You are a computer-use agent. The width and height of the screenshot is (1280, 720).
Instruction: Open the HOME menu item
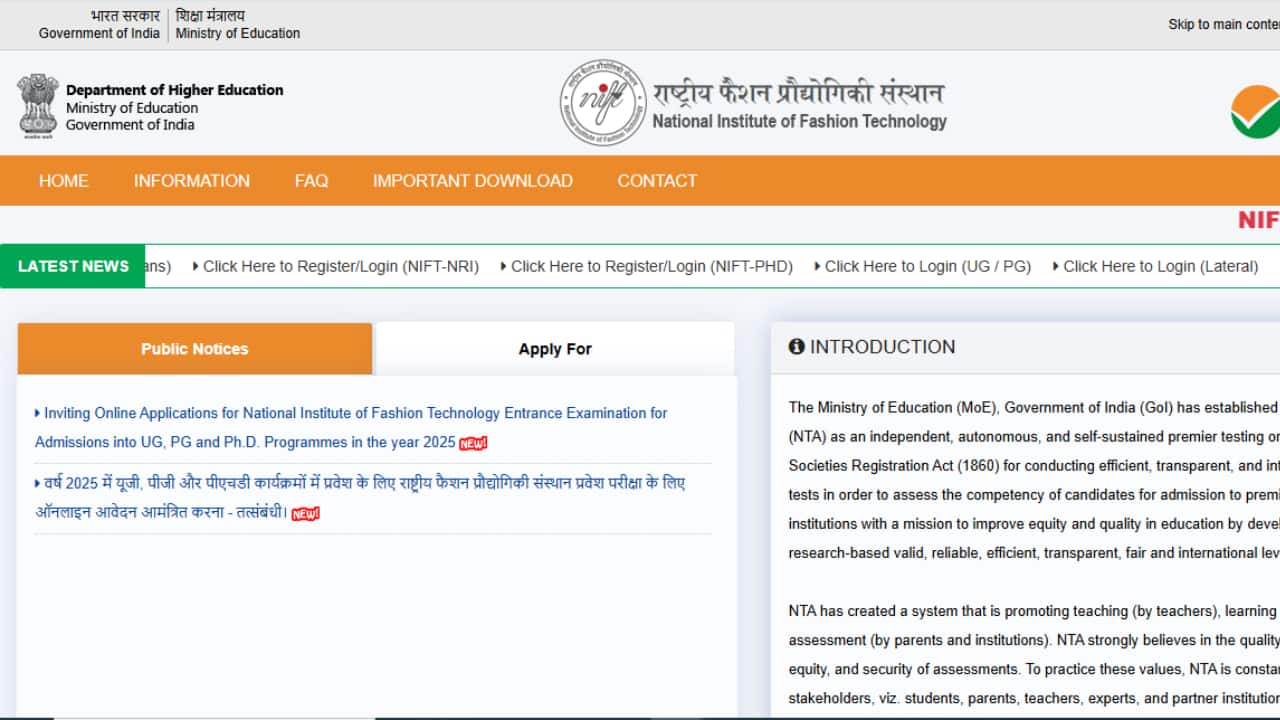point(63,180)
